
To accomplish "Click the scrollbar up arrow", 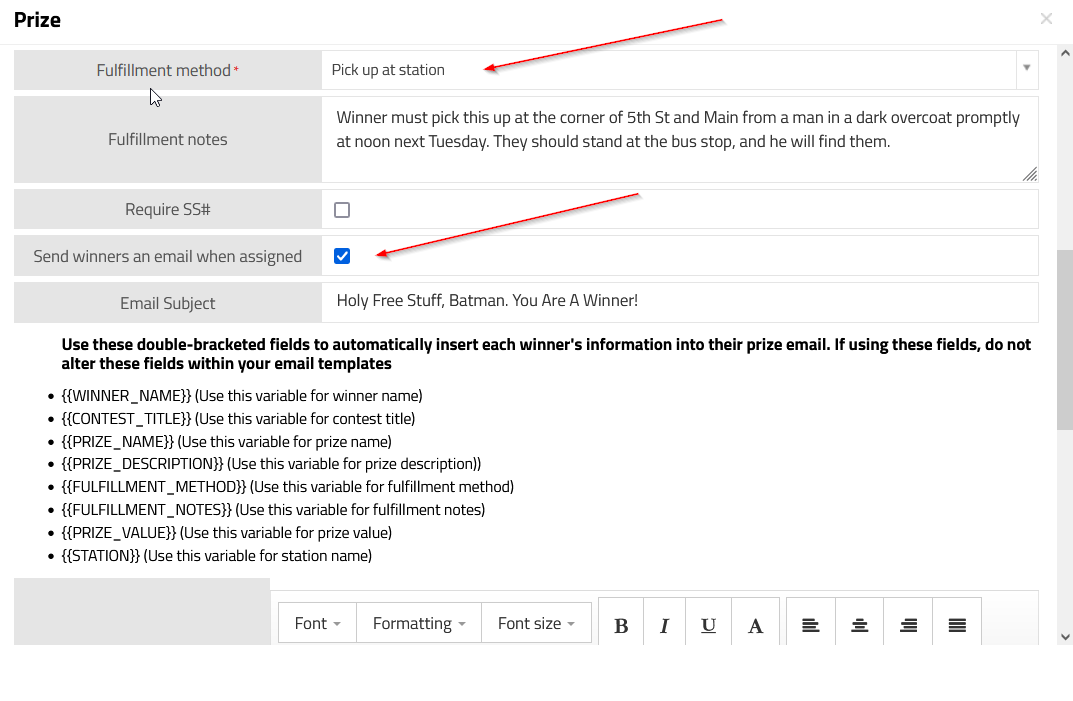I will tap(1065, 53).
